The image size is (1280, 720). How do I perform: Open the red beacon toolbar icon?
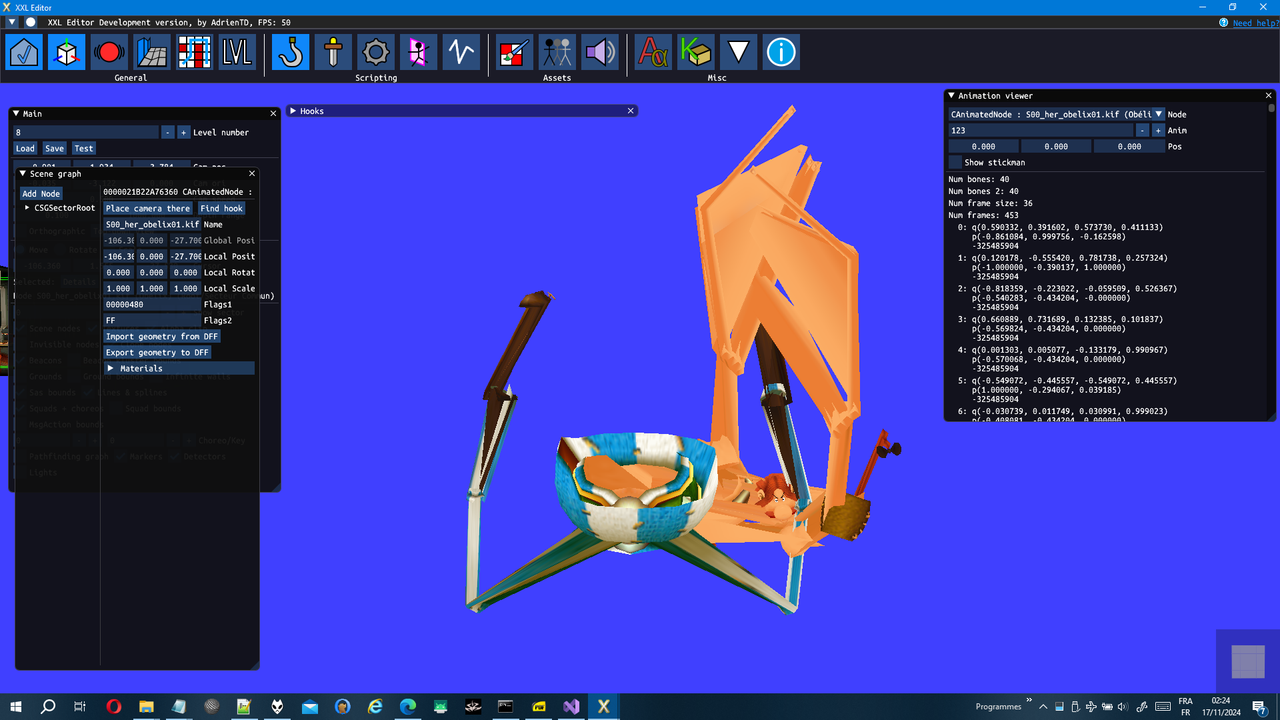click(x=109, y=52)
